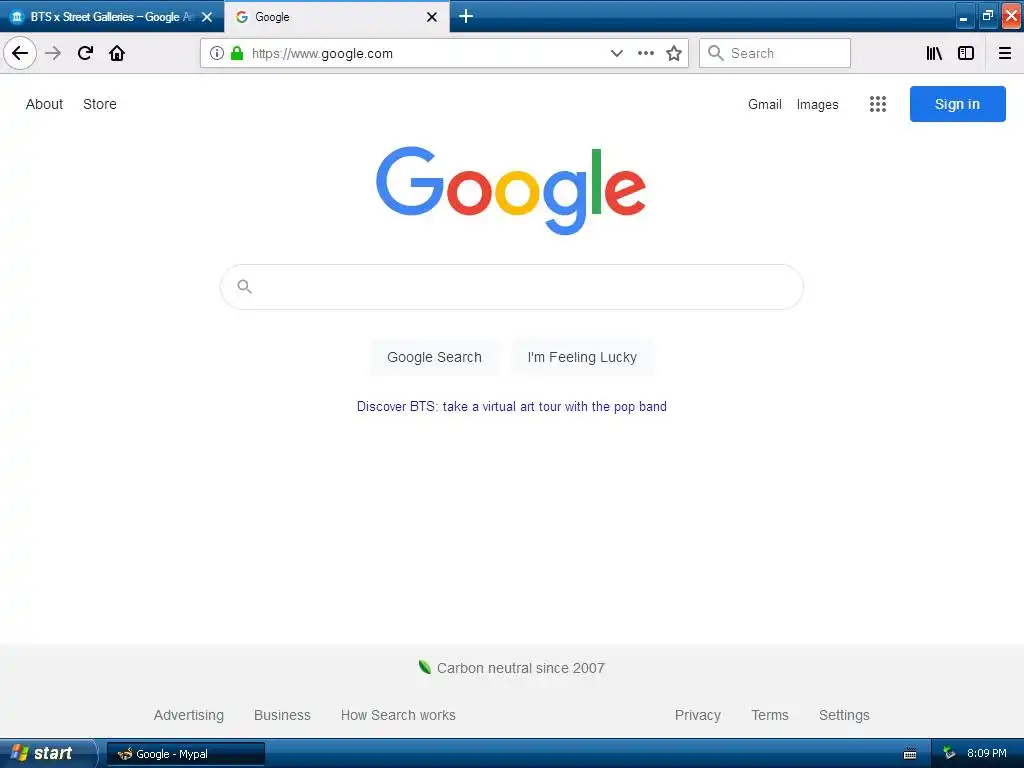Open Gmail
The height and width of the screenshot is (768, 1024).
pos(765,104)
